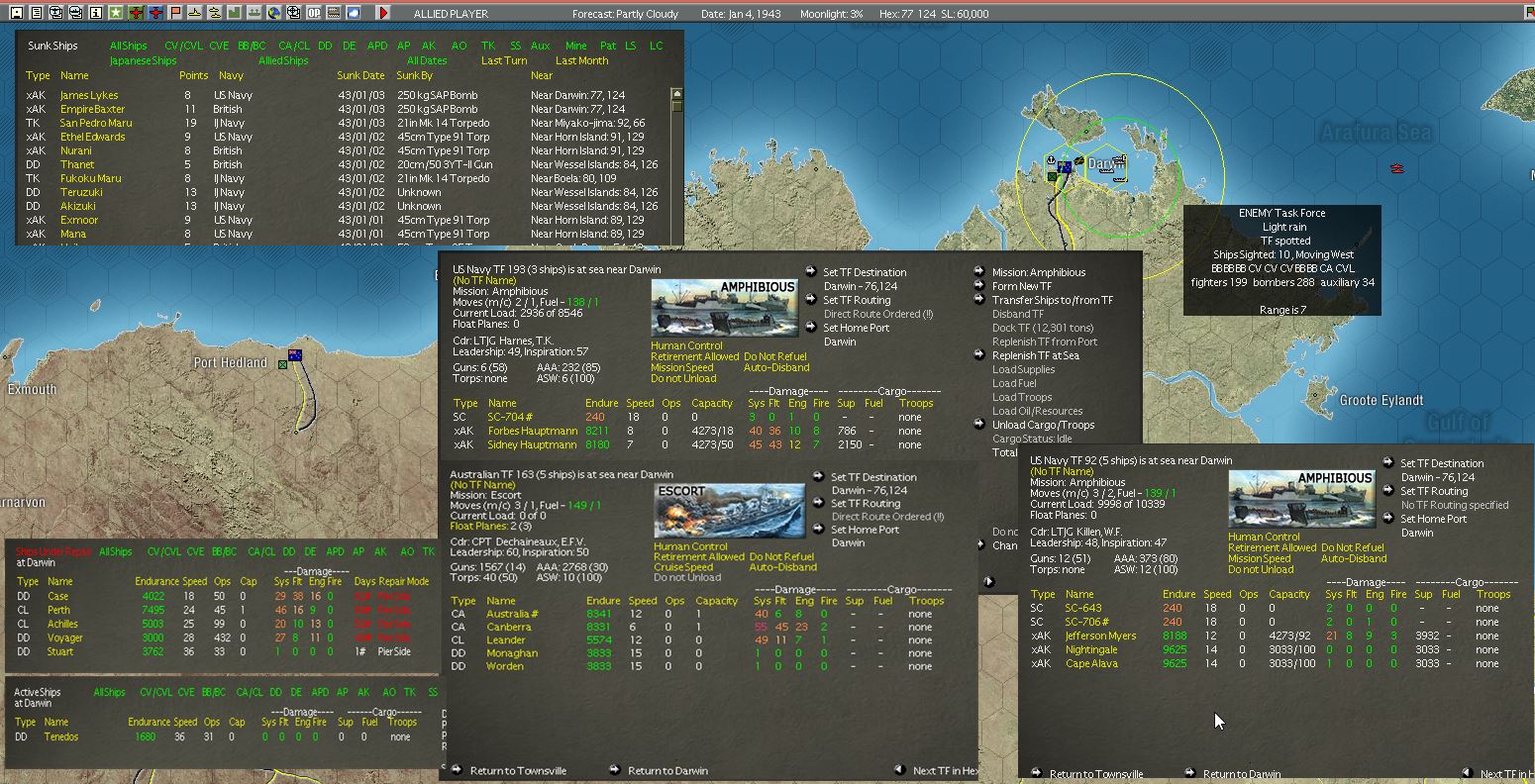The width and height of the screenshot is (1535, 784).
Task: Open the document list icon in the toolbar
Action: 36,13
